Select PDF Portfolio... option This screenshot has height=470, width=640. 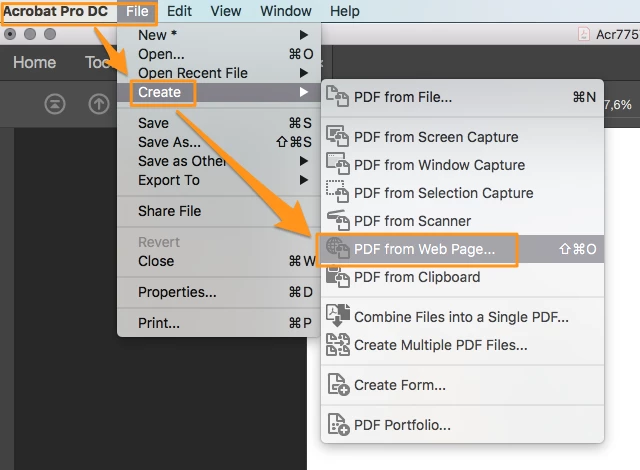point(462,425)
